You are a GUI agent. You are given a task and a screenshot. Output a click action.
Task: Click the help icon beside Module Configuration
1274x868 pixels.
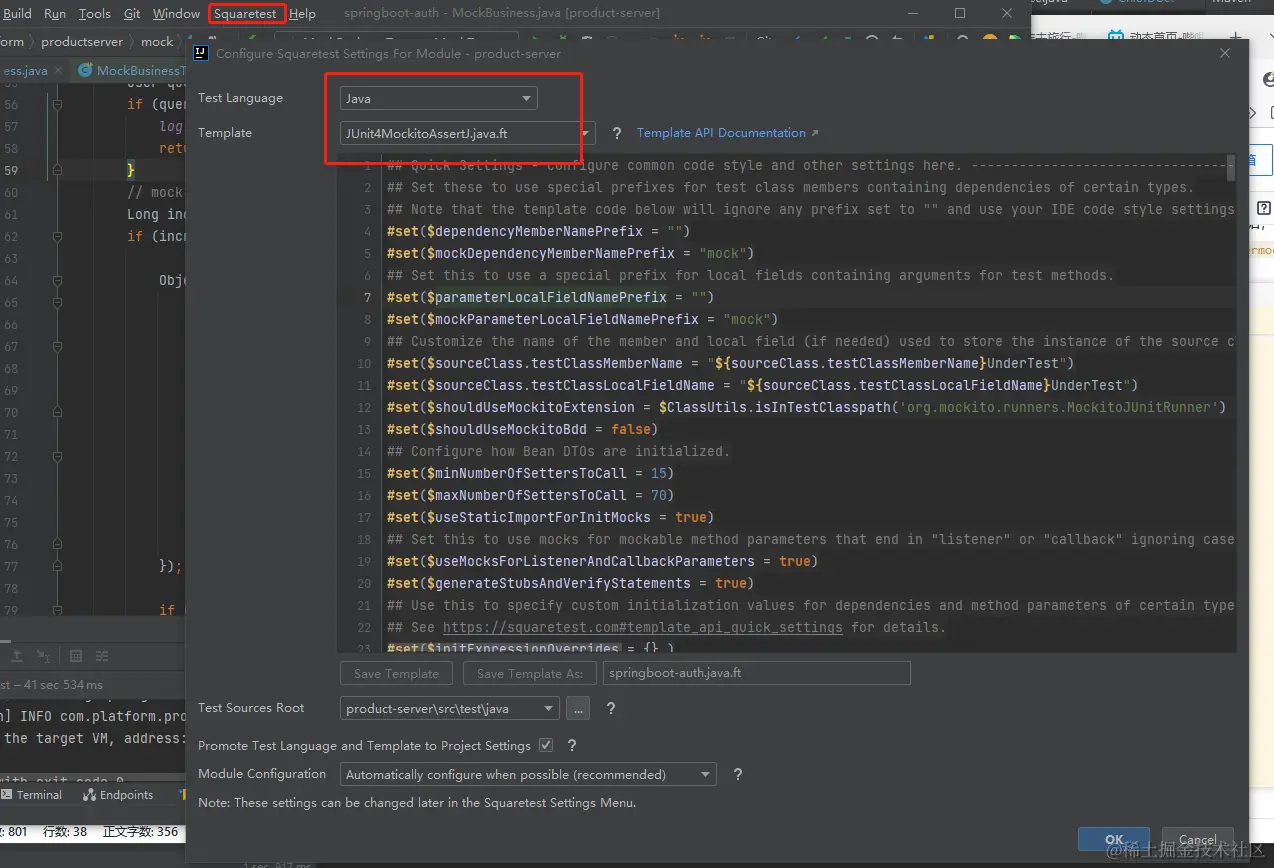[738, 774]
